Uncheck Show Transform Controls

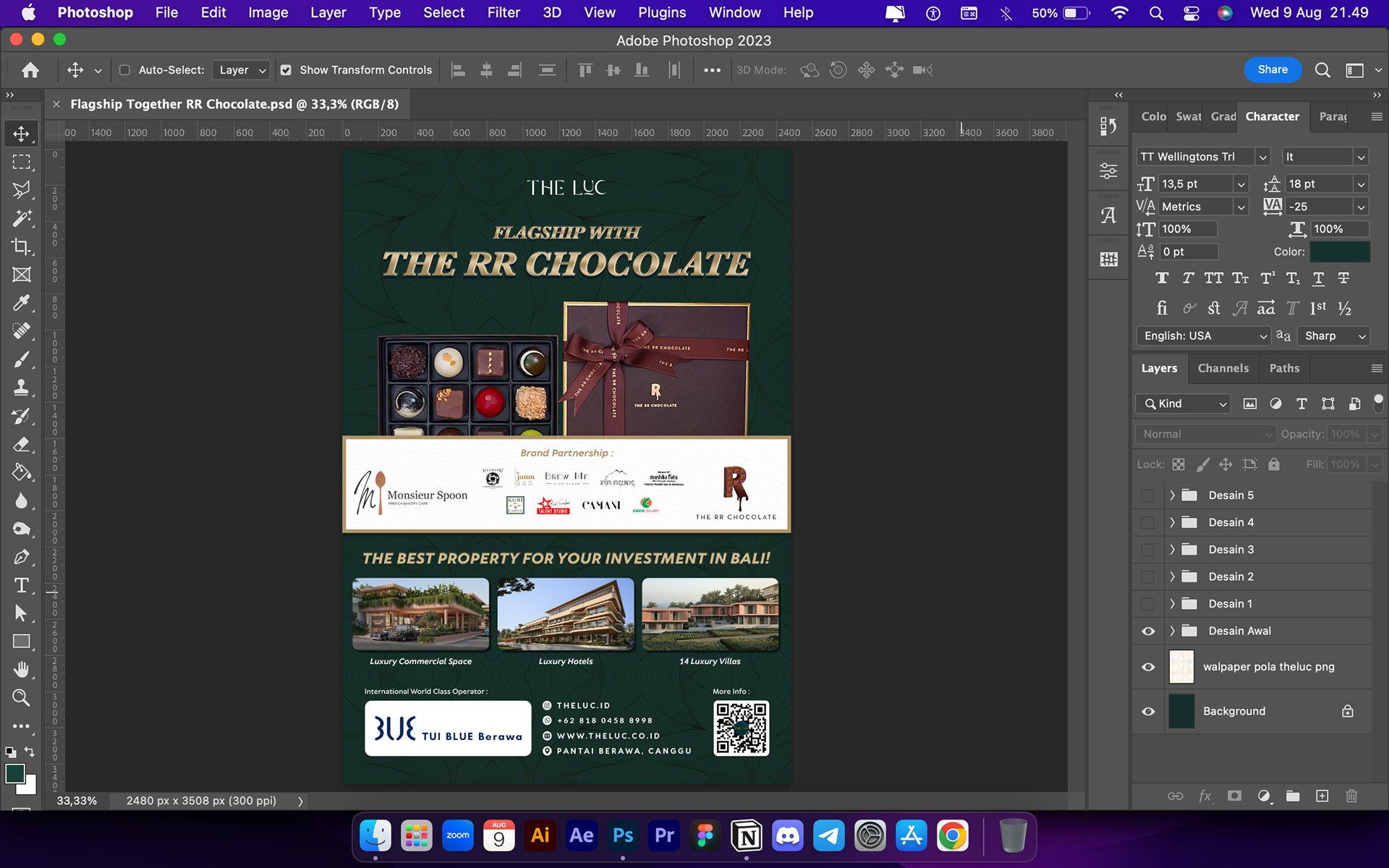tap(286, 70)
